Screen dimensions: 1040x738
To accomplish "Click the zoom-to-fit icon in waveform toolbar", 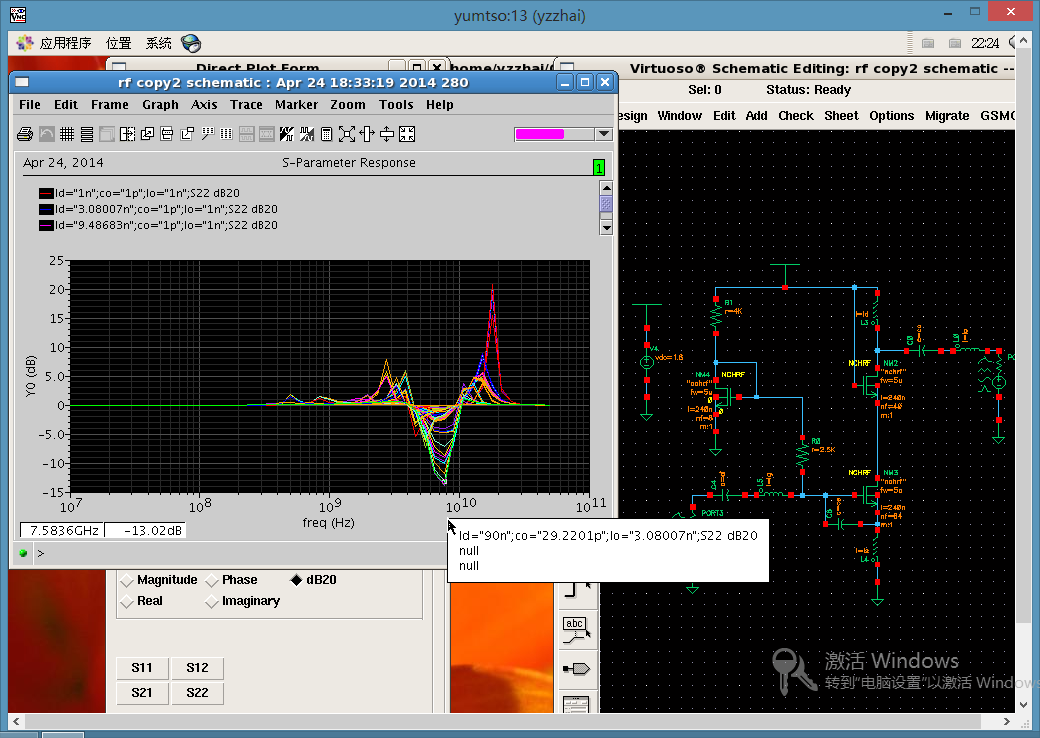I will (347, 134).
